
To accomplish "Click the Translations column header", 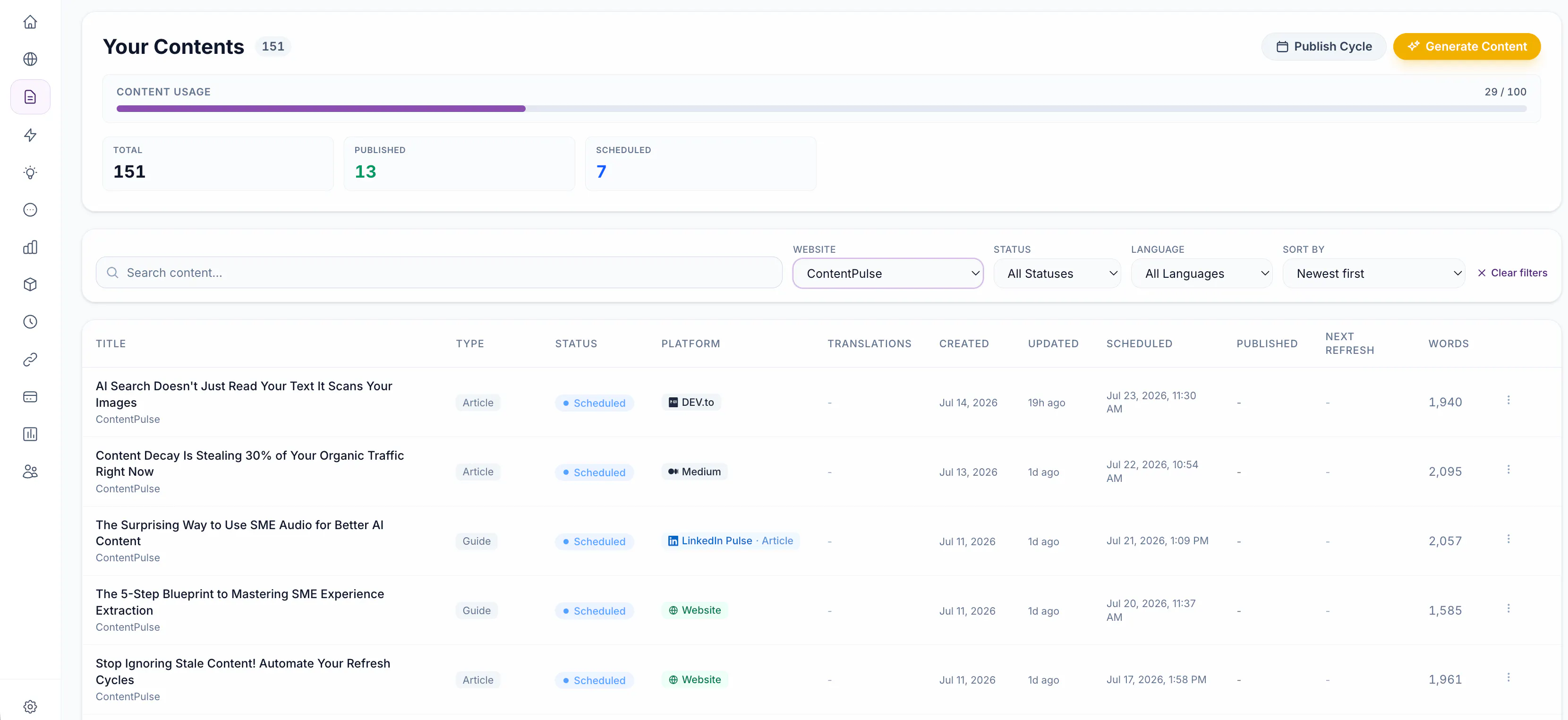I will [869, 343].
